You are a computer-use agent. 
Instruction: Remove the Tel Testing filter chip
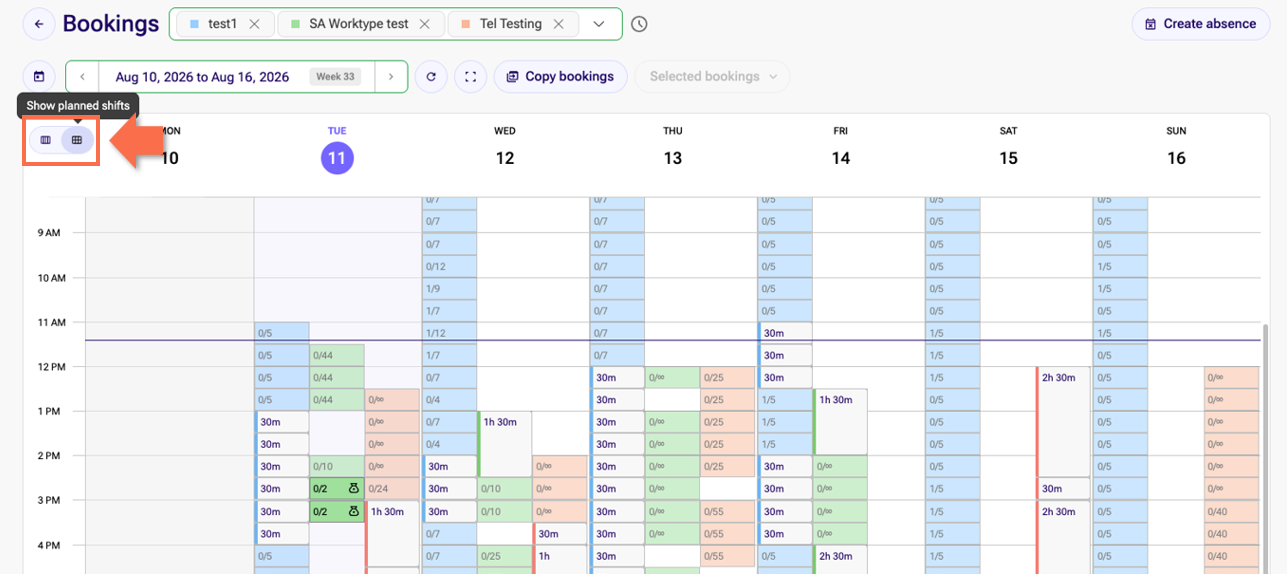(558, 24)
